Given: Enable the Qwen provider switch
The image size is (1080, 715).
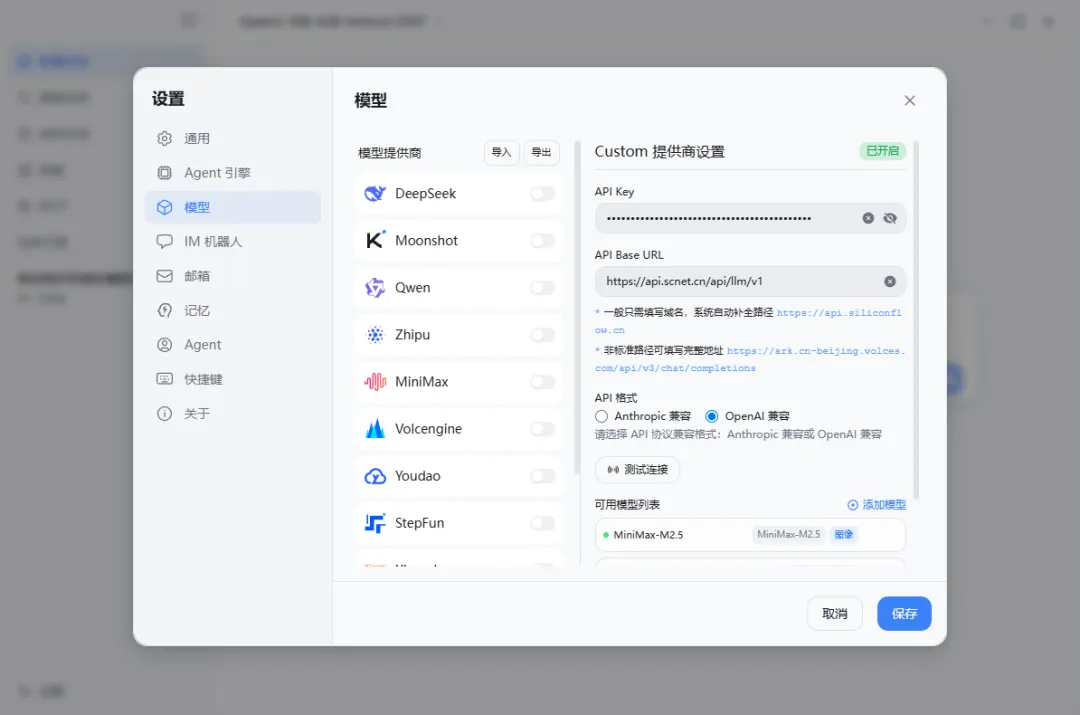Looking at the screenshot, I should tap(543, 288).
